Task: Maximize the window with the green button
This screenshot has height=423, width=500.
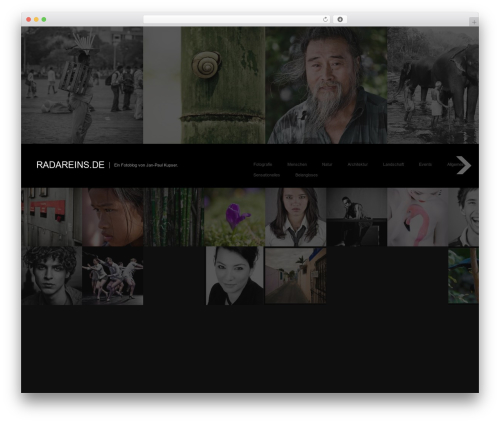Action: 44,19
